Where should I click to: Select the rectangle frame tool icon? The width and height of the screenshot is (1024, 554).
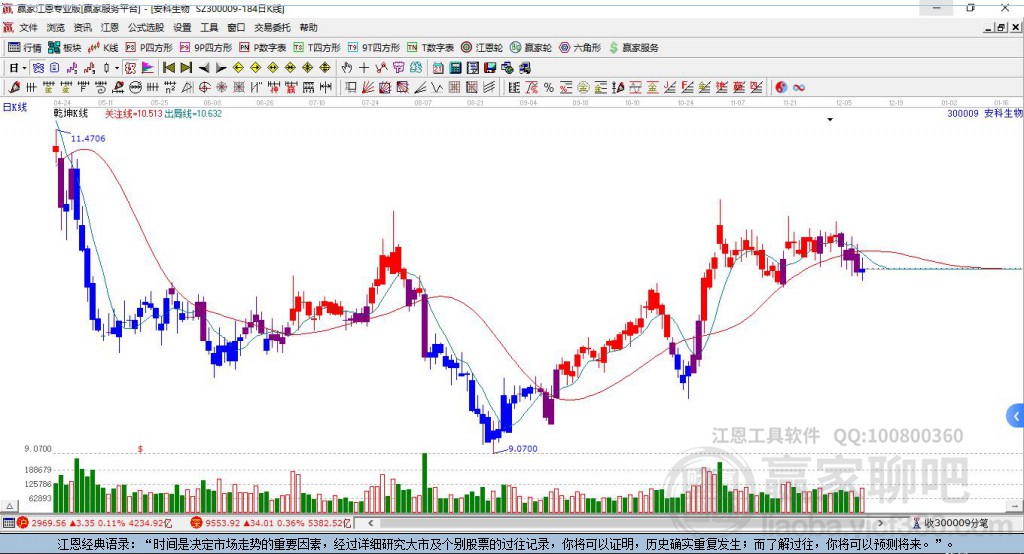tap(351, 88)
